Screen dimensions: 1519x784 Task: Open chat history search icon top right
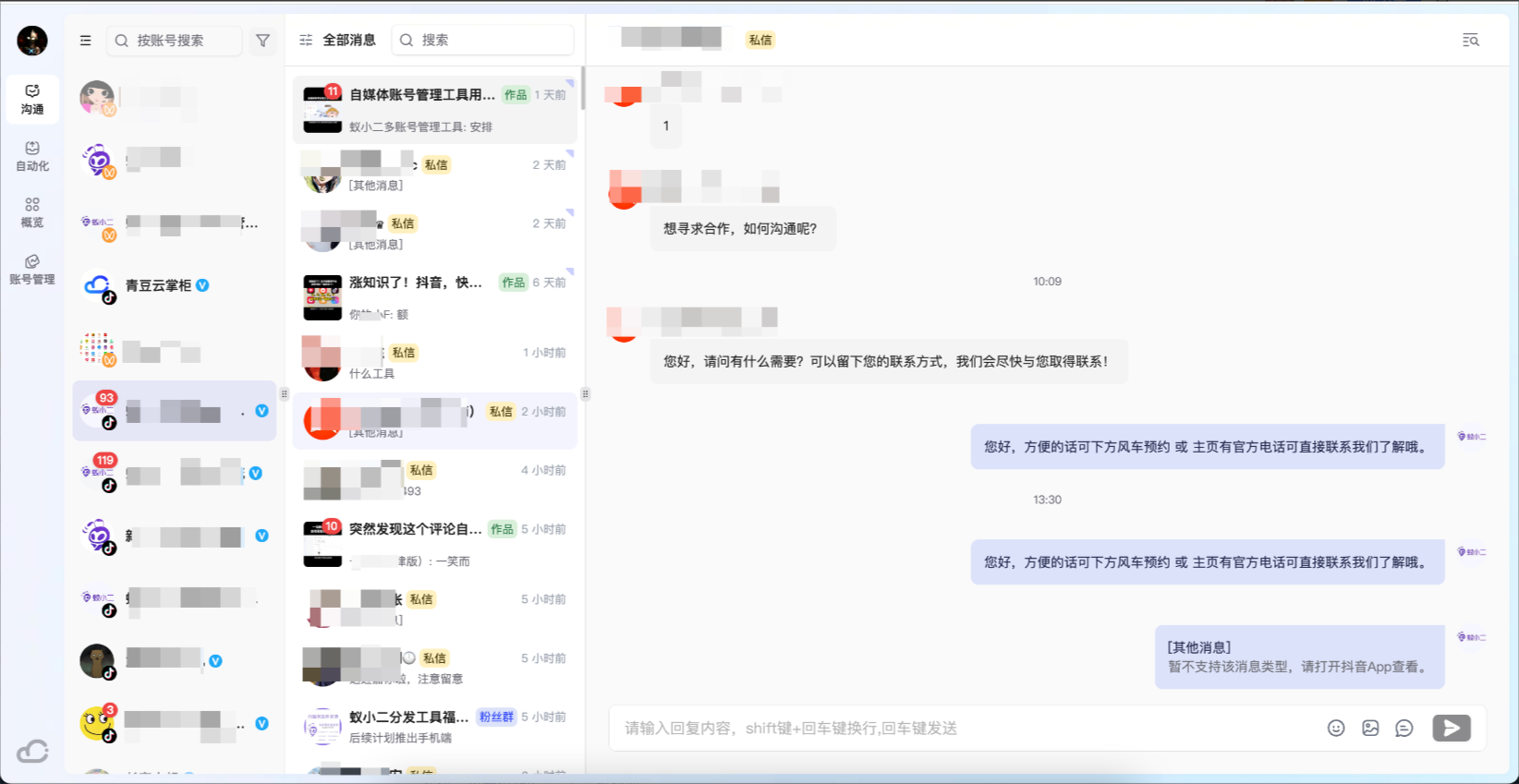pyautogui.click(x=1471, y=41)
